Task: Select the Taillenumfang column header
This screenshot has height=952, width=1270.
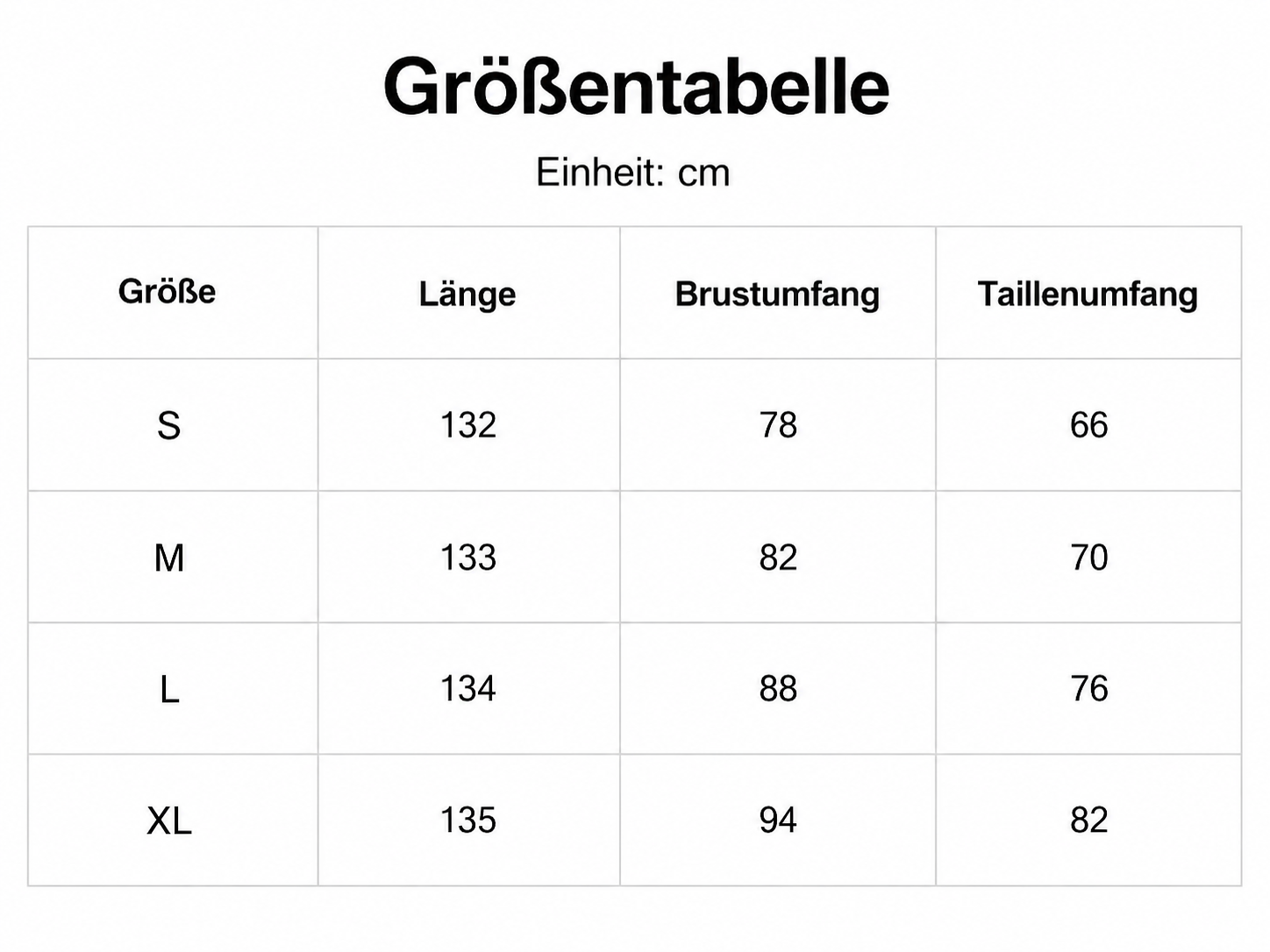Action: coord(1088,294)
